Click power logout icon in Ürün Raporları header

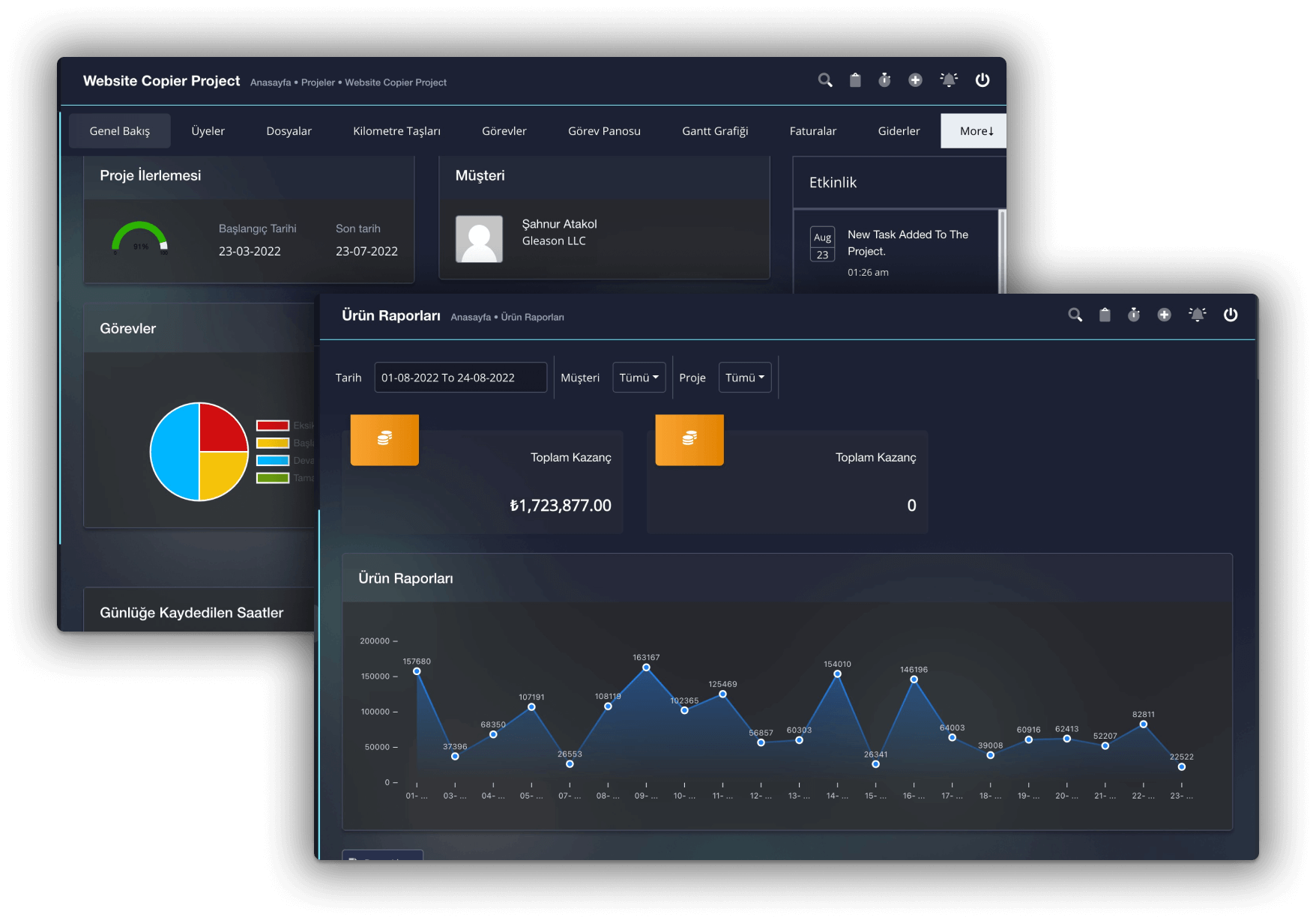pyautogui.click(x=1231, y=315)
